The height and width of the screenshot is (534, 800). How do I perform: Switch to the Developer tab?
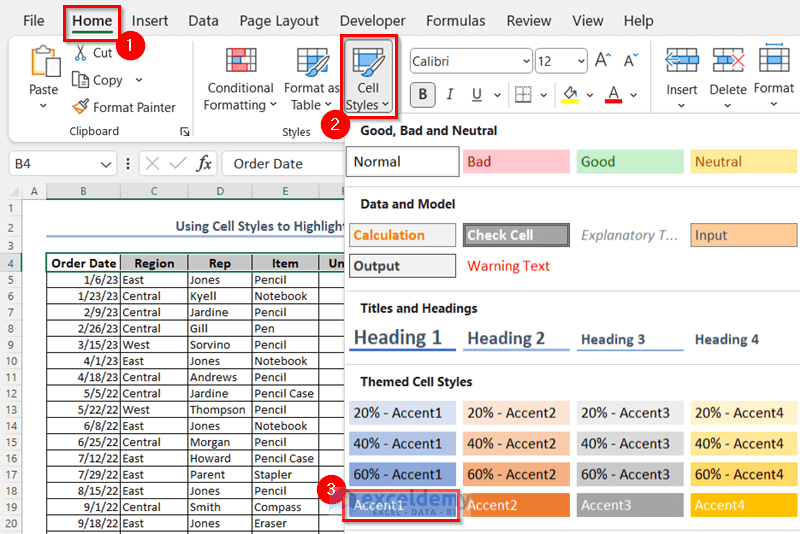coord(372,21)
